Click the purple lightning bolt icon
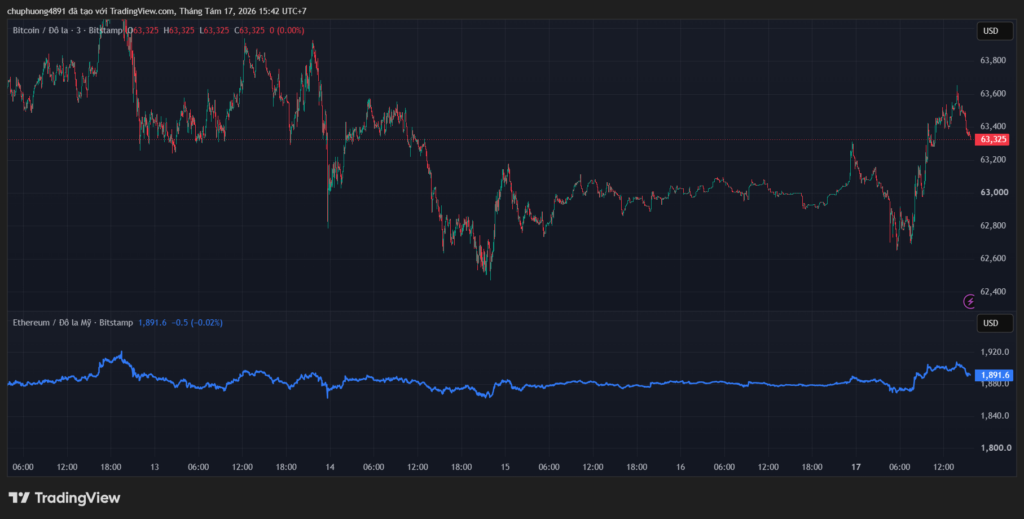This screenshot has height=519, width=1024. 970,301
